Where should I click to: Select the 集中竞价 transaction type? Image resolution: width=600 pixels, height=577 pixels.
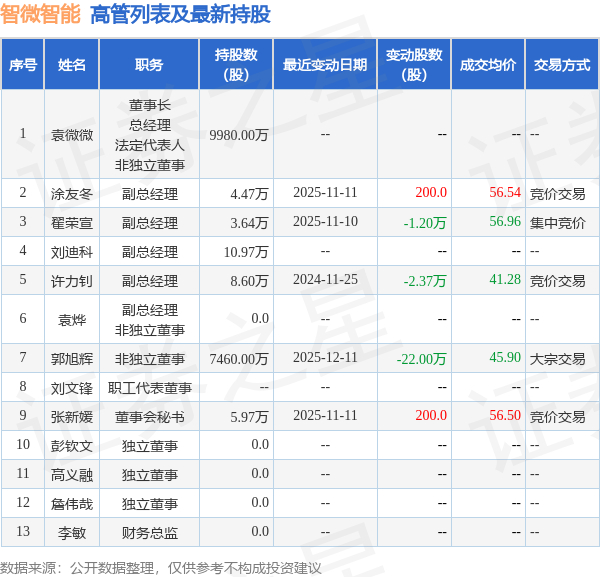(558, 223)
